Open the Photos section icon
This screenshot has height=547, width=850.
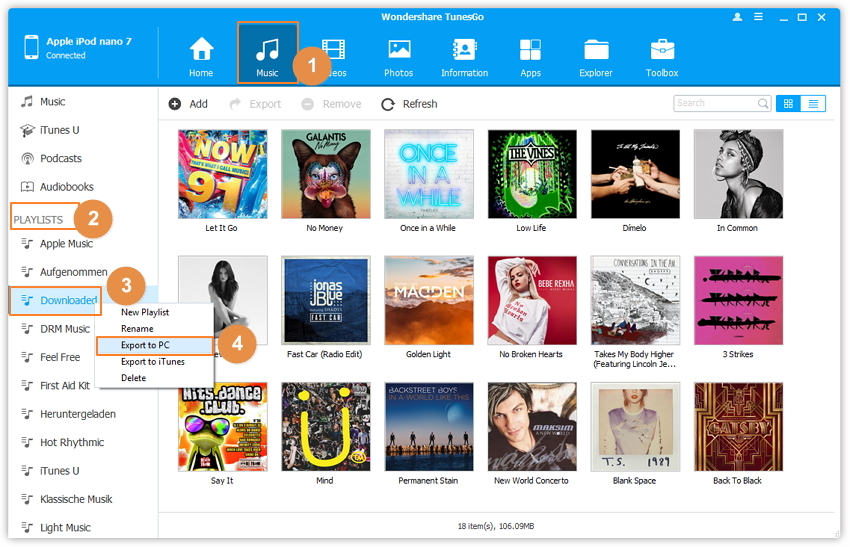pos(399,50)
